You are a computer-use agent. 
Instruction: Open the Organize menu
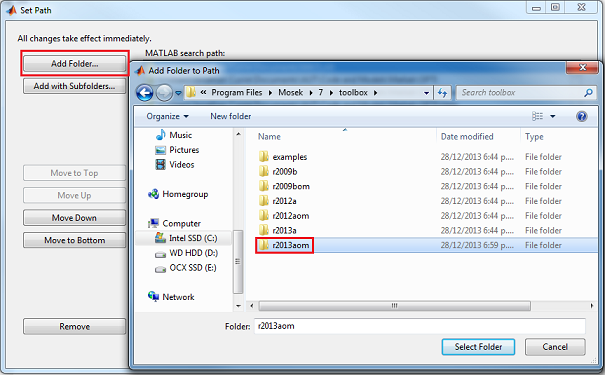tap(167, 116)
